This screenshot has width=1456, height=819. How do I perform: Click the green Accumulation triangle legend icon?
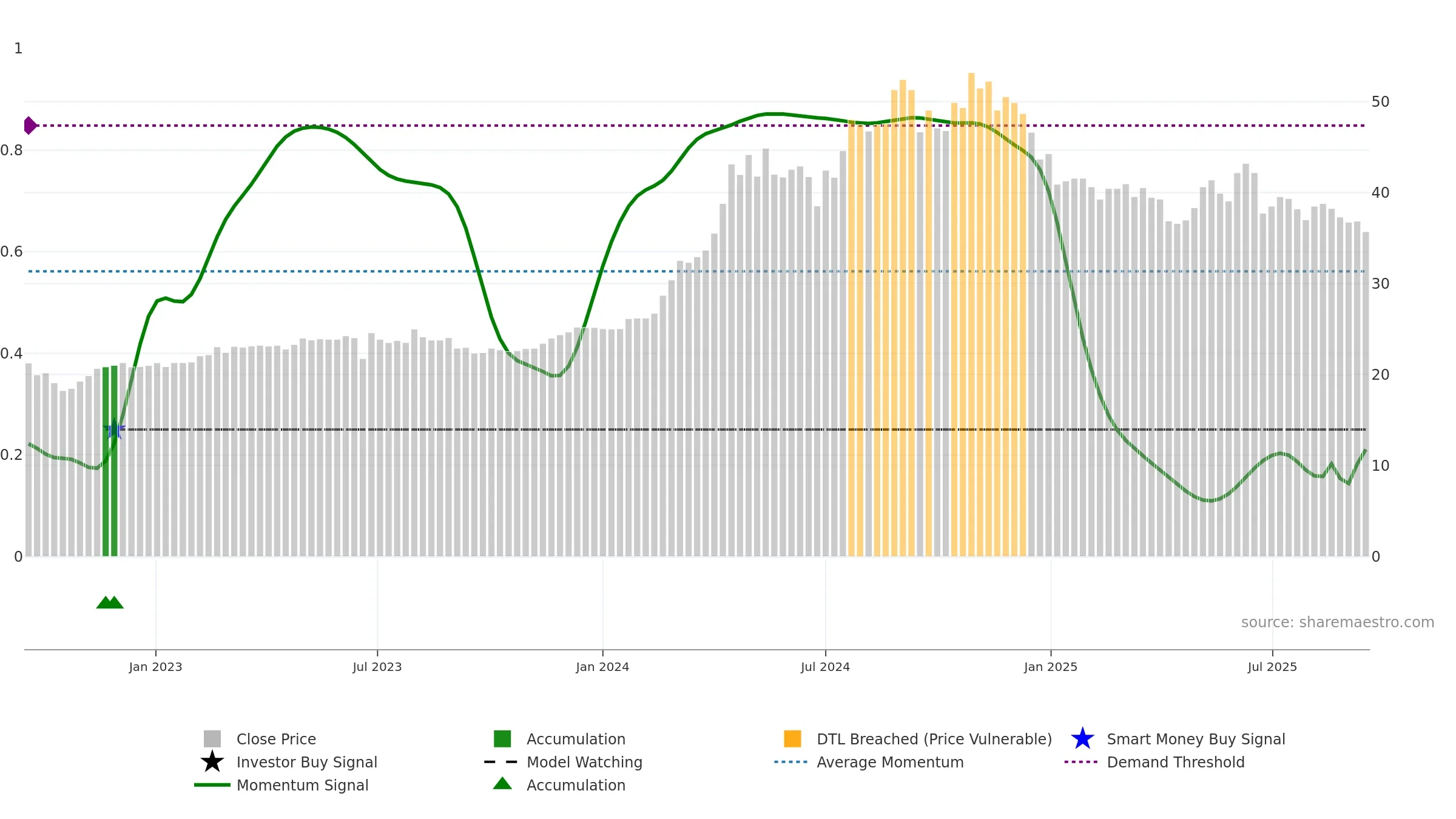coord(502,784)
